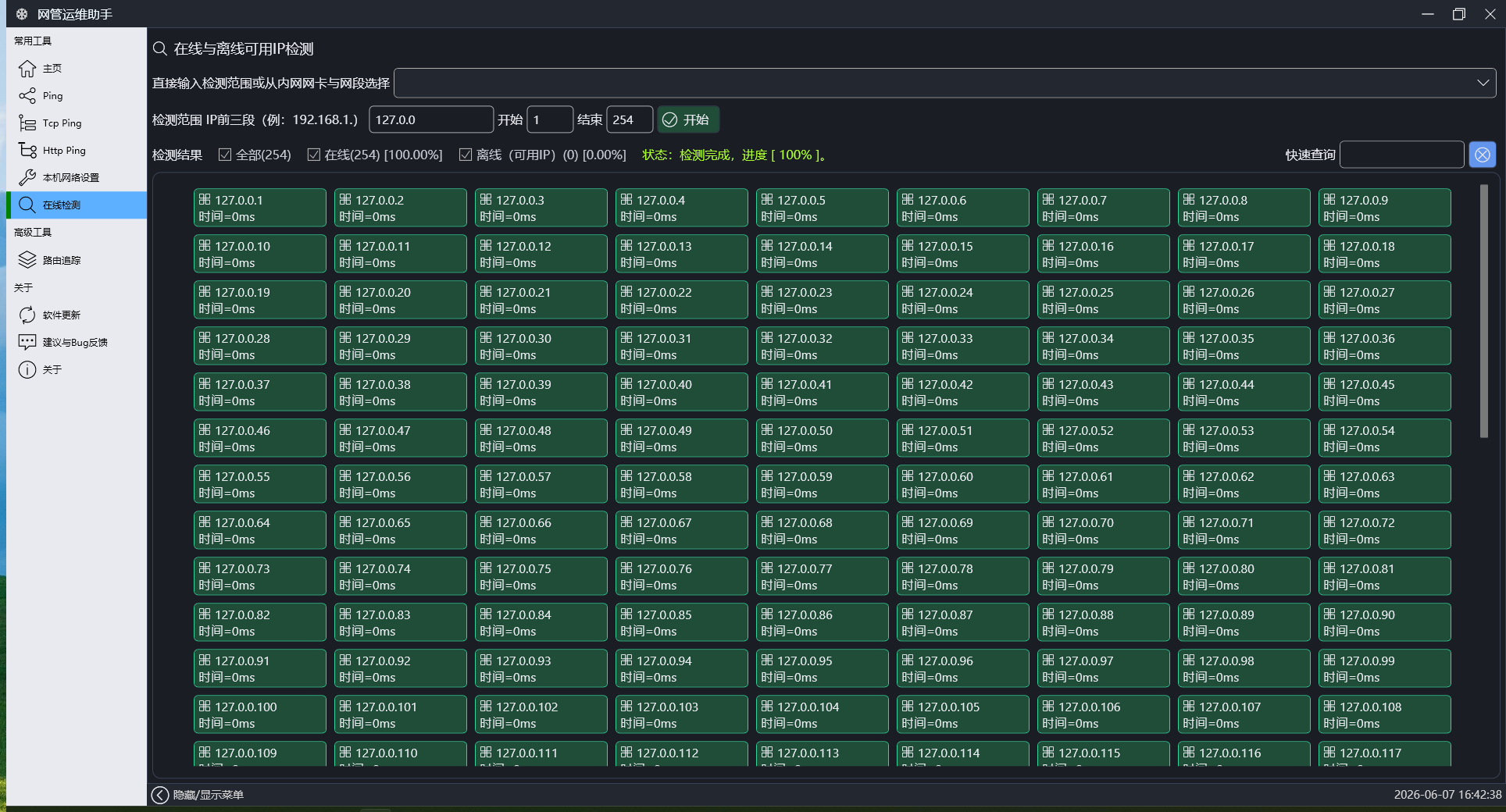Select the 127.0.0.31 result card

(681, 346)
